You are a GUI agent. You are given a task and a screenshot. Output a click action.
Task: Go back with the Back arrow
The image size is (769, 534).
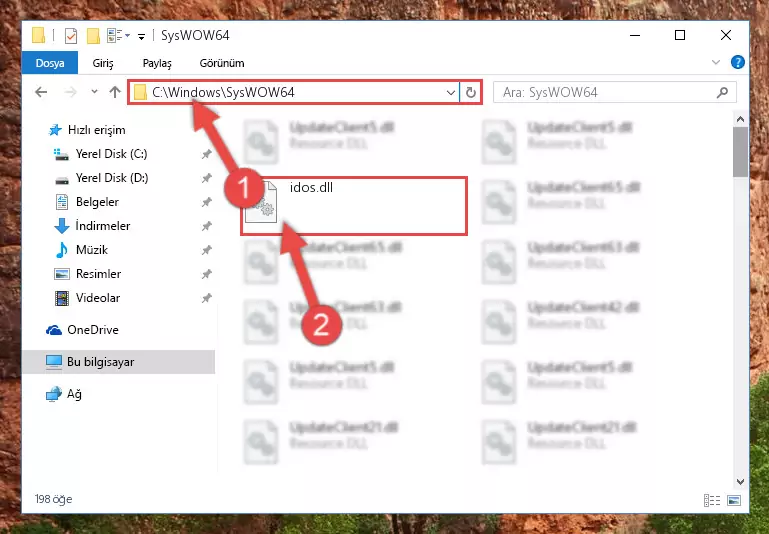tap(41, 92)
